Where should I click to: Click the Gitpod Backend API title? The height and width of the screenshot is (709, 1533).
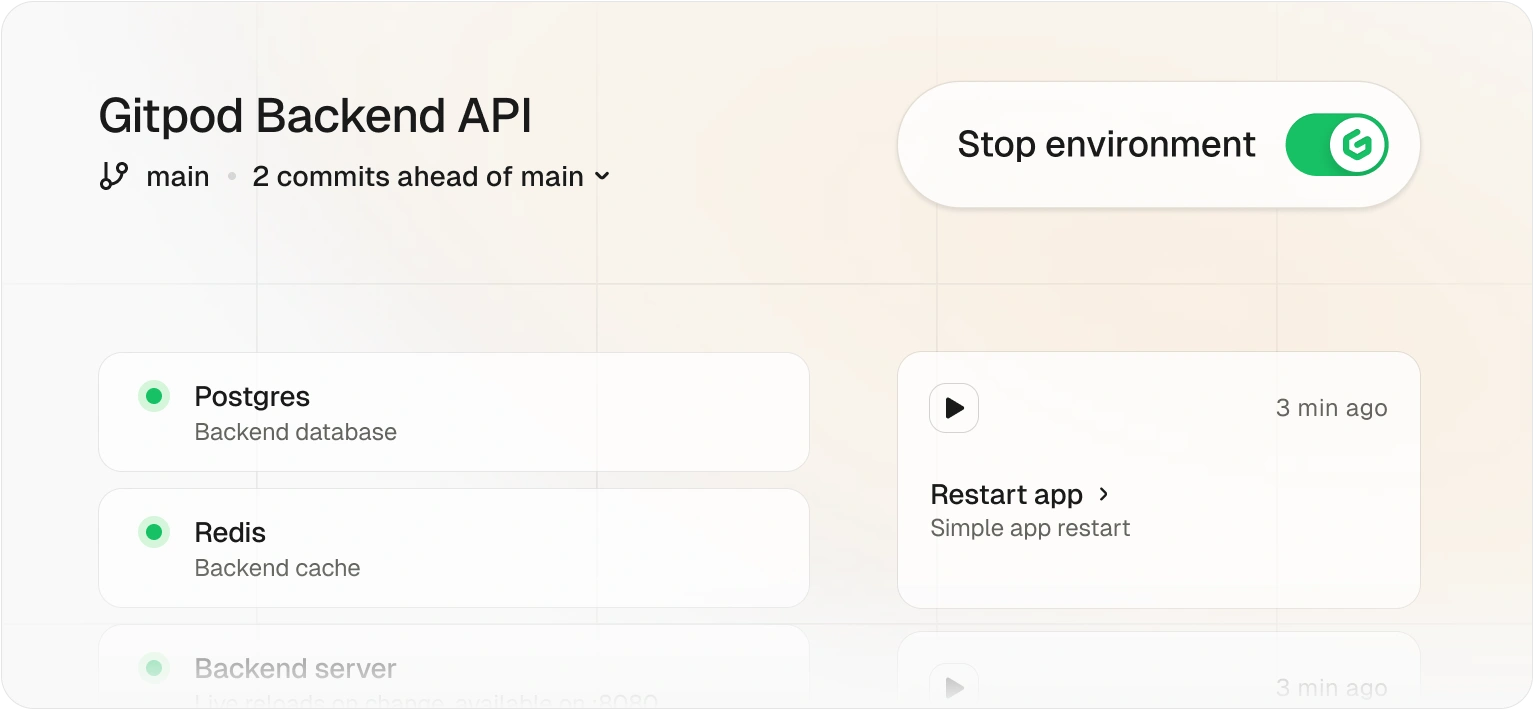(x=315, y=117)
